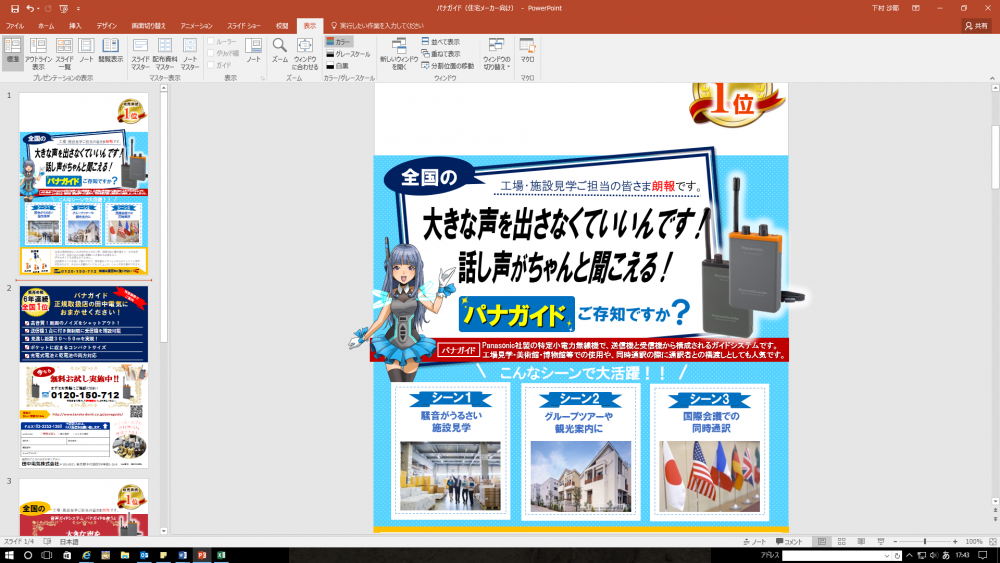This screenshot has width=1000, height=563.
Task: Open the undo history dropdown arrow
Action: (x=38, y=8)
